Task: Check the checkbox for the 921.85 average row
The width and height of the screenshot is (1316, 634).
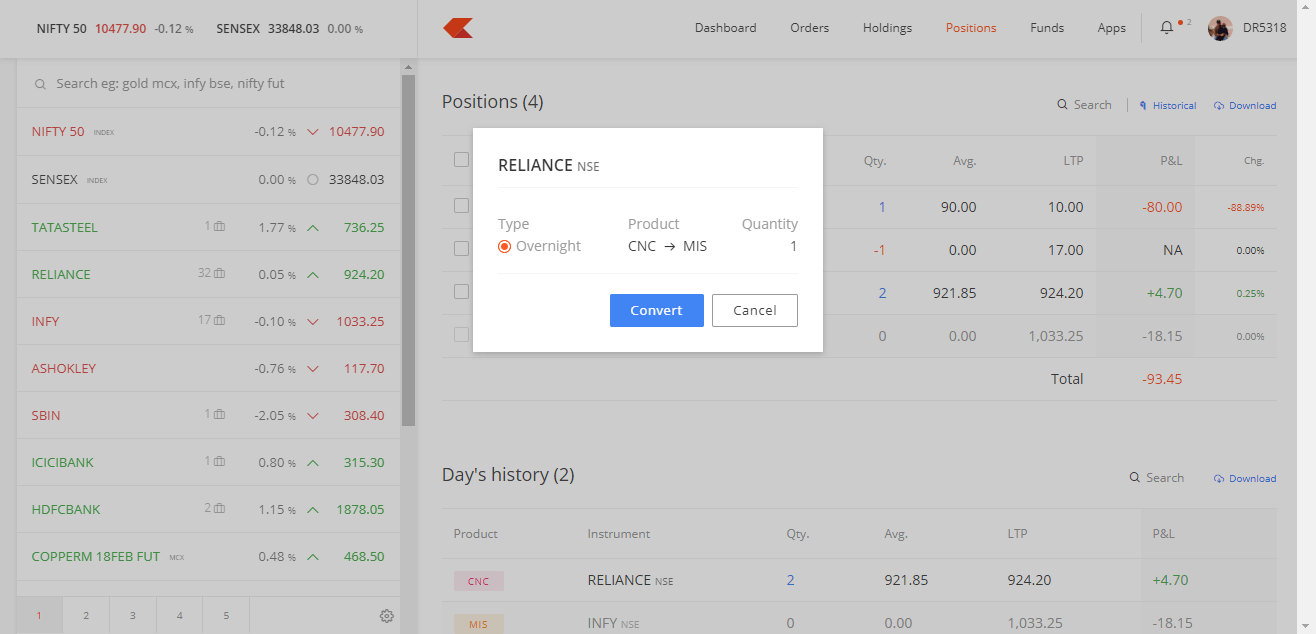Action: pyautogui.click(x=461, y=291)
